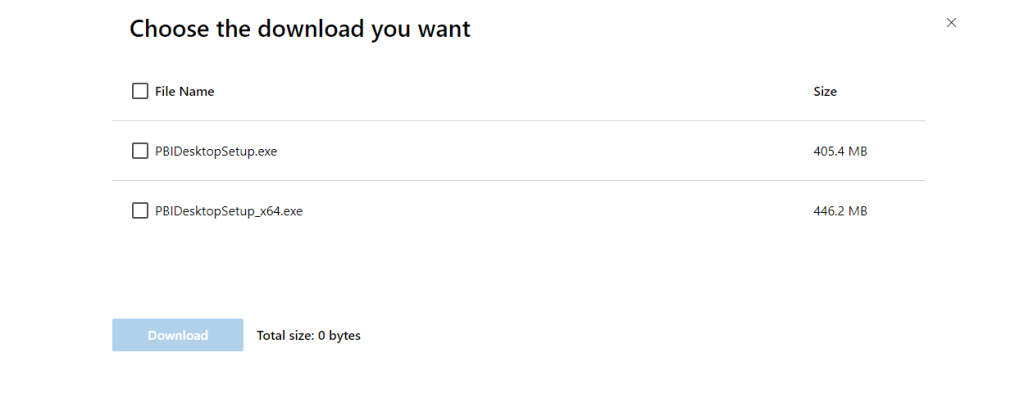Click the File Name column header
1024x407 pixels.
[x=184, y=91]
